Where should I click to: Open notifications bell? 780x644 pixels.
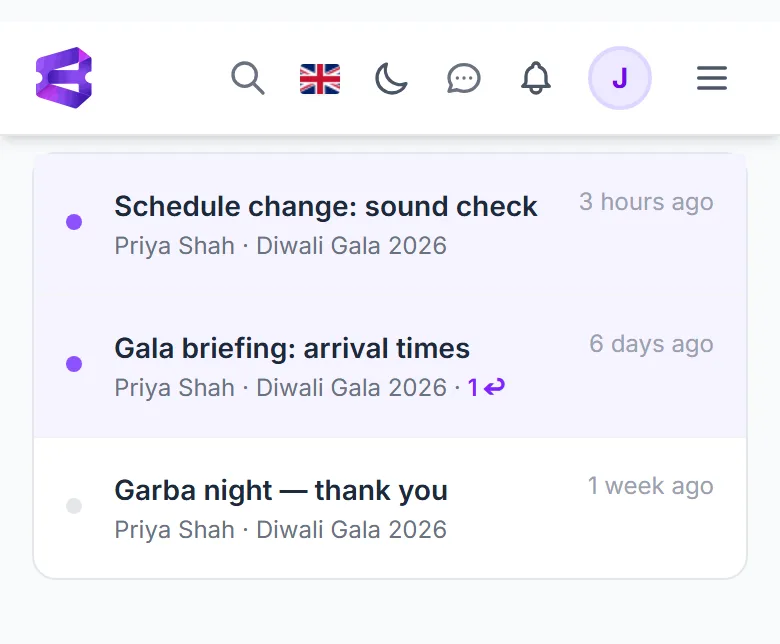536,78
